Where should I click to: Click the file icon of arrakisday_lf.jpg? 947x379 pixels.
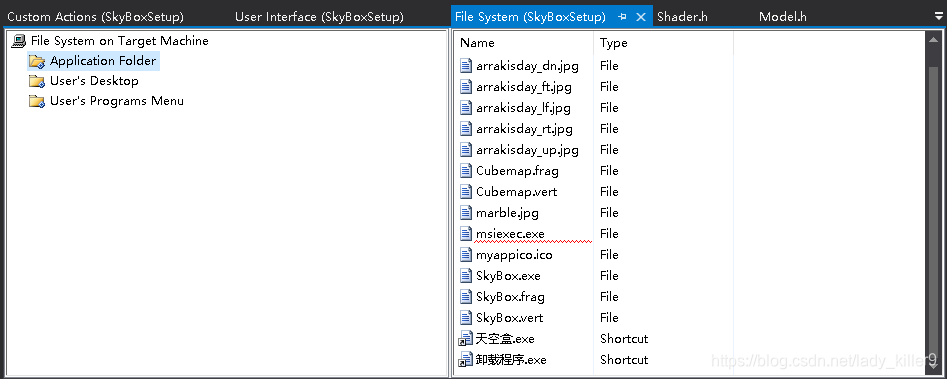point(466,108)
